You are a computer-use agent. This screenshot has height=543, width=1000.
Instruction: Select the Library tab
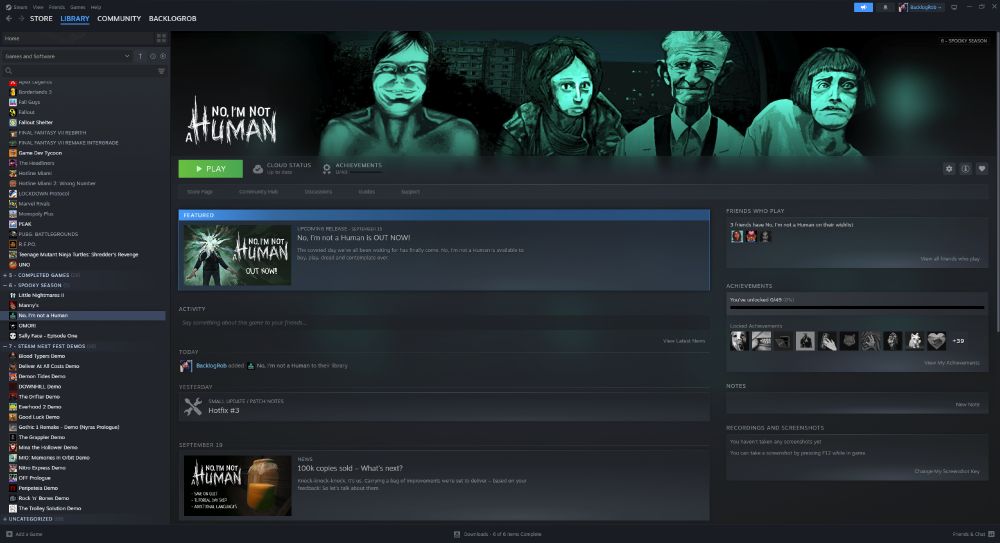[75, 19]
